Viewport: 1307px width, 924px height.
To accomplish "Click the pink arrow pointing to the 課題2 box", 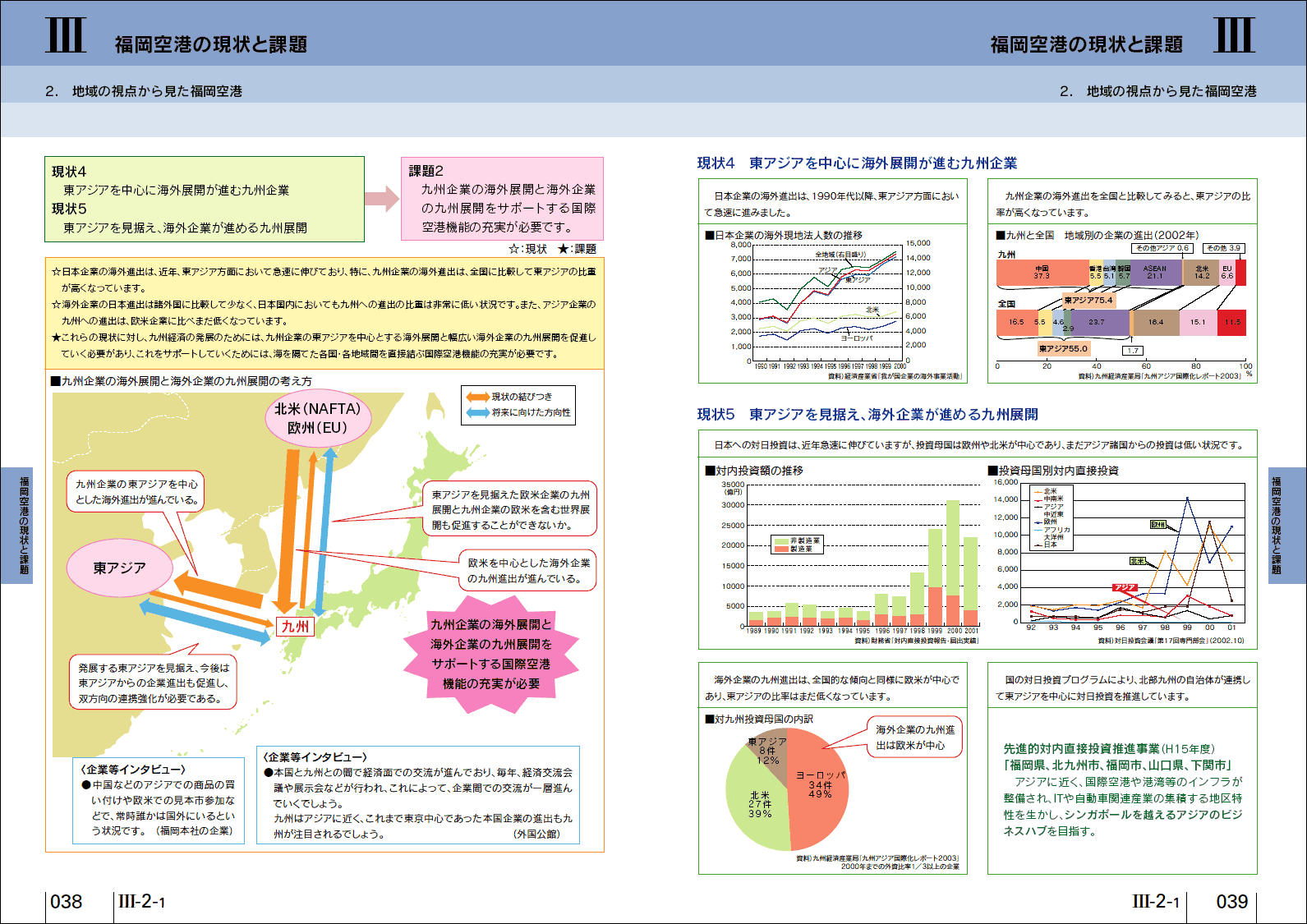I will (x=382, y=198).
